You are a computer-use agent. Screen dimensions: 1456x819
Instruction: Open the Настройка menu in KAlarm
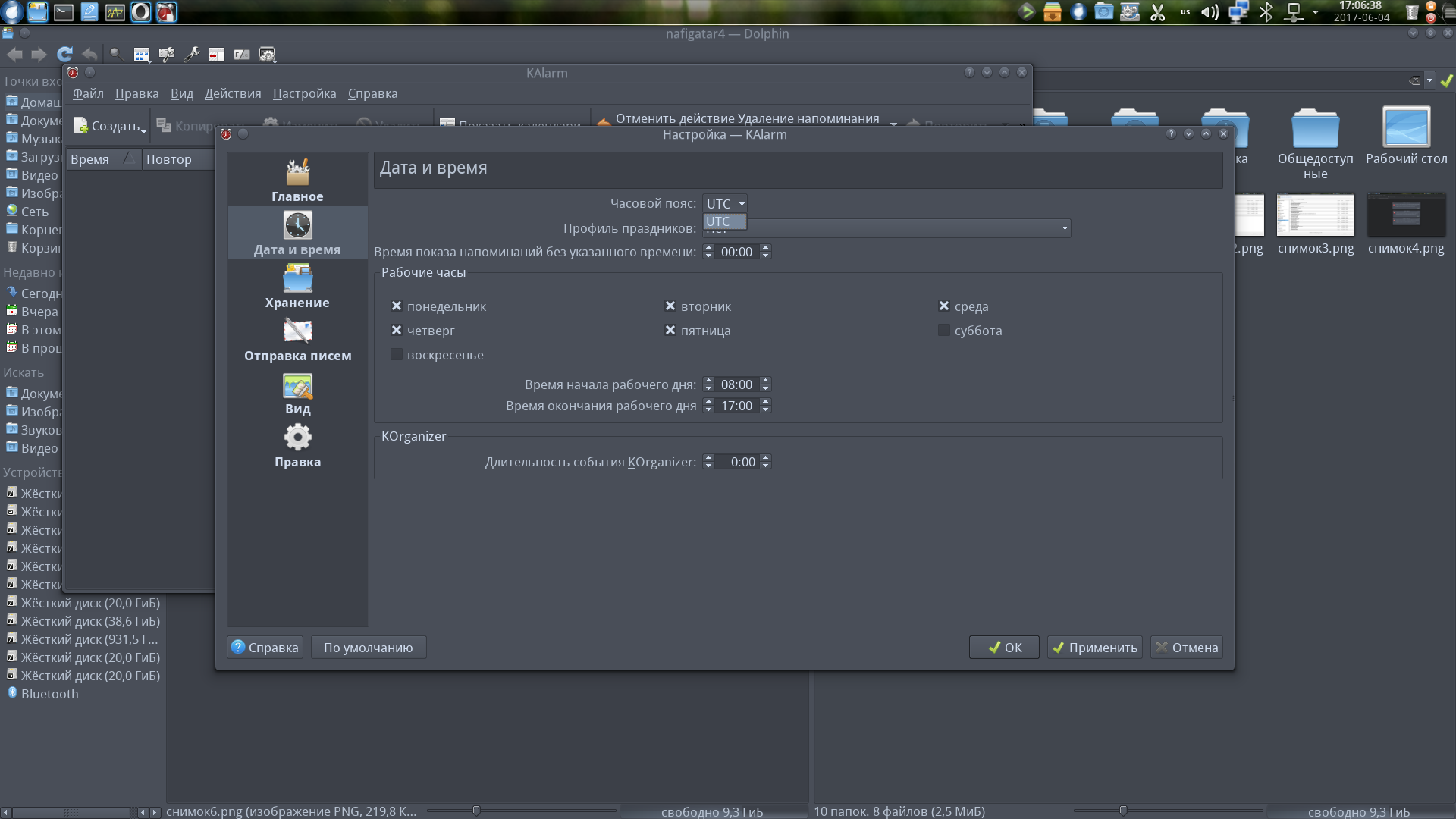click(304, 93)
